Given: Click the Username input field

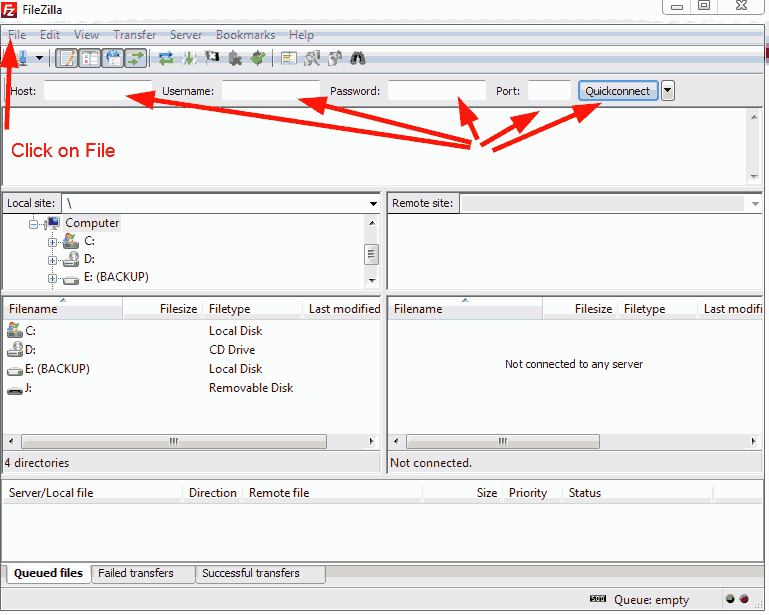Looking at the screenshot, I should click(x=271, y=91).
